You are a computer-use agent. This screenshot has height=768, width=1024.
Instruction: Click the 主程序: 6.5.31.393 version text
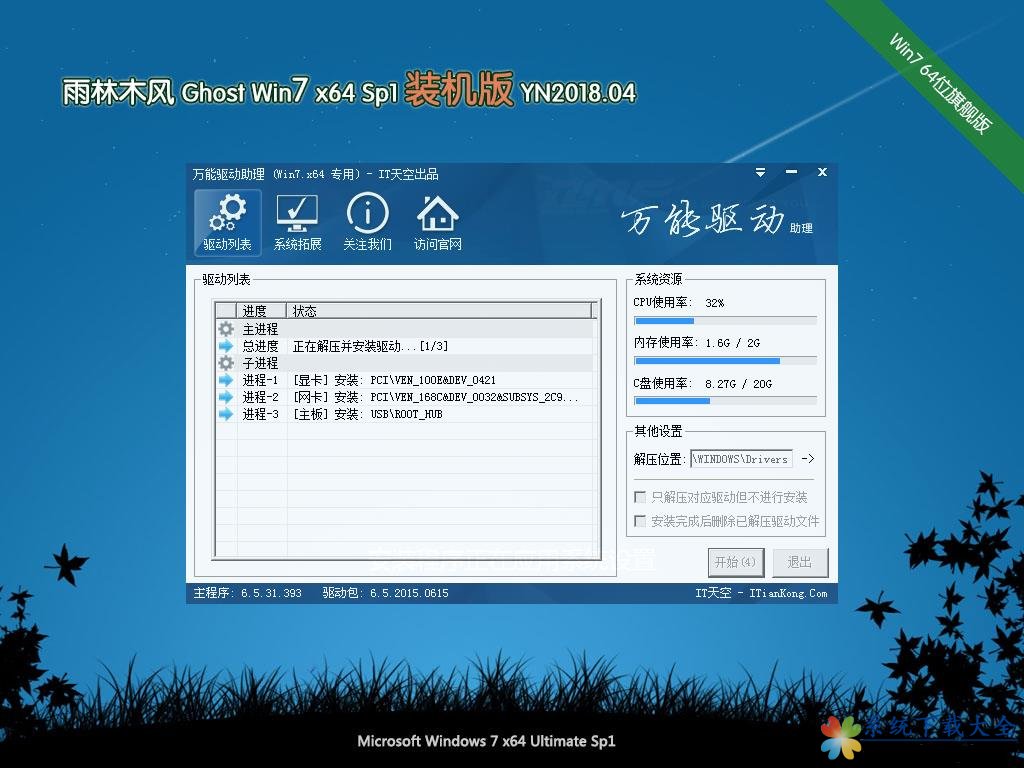[248, 593]
